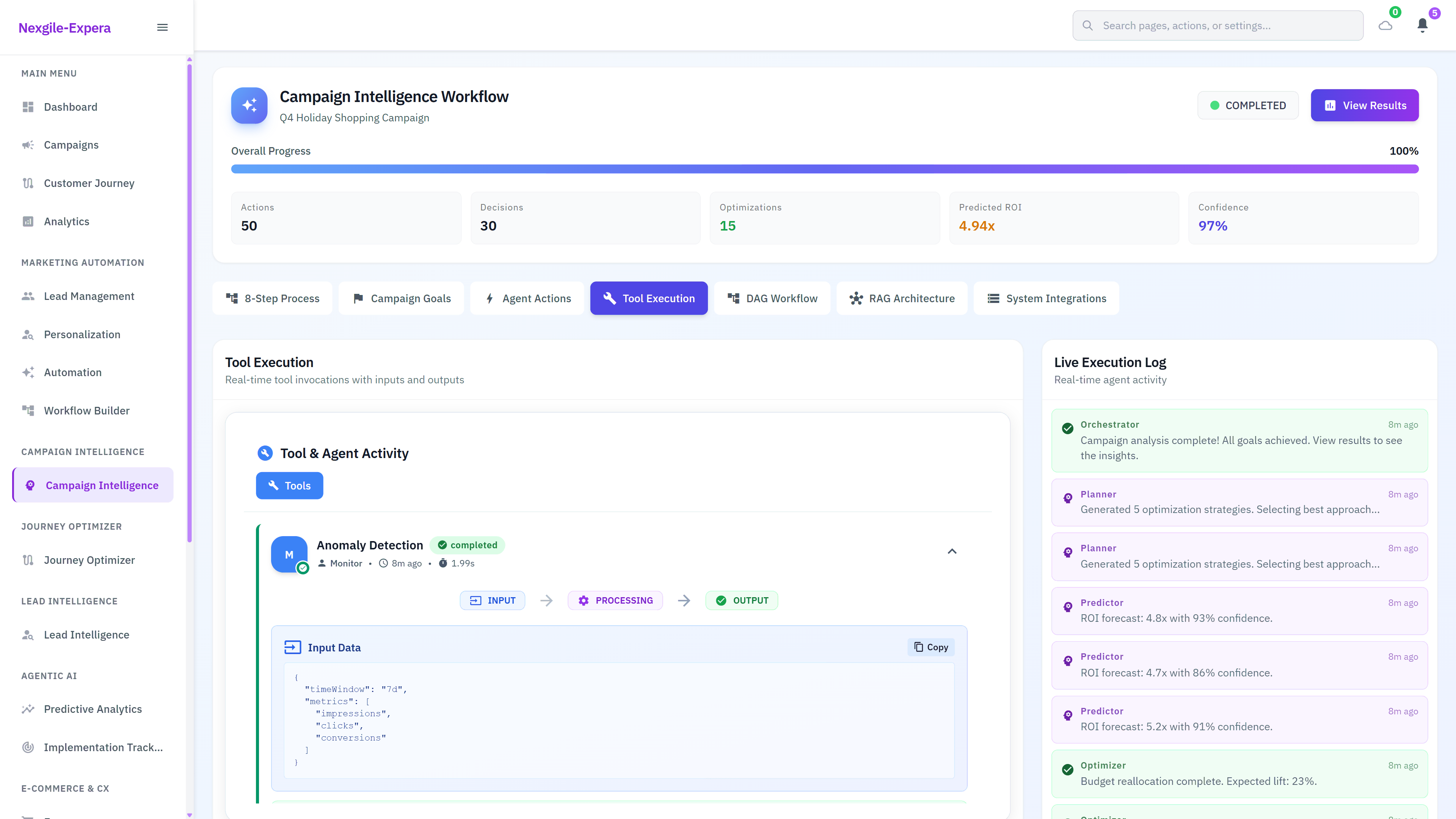
Task: Copy the Input Data JSON
Action: pyautogui.click(x=930, y=647)
